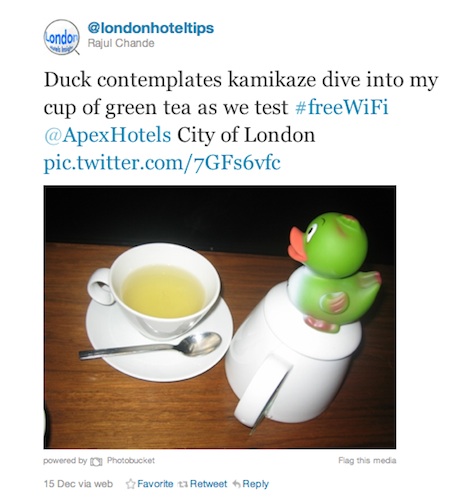Click the London Hotels Insight profile avatar

click(62, 37)
